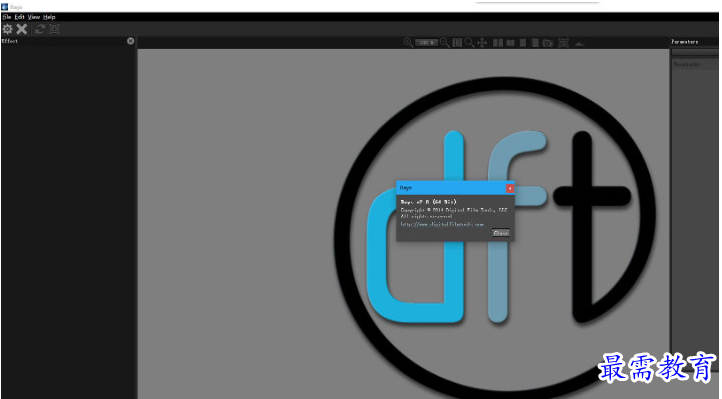This screenshot has height=399, width=722.
Task: Open the Edit menu
Action: (19, 17)
